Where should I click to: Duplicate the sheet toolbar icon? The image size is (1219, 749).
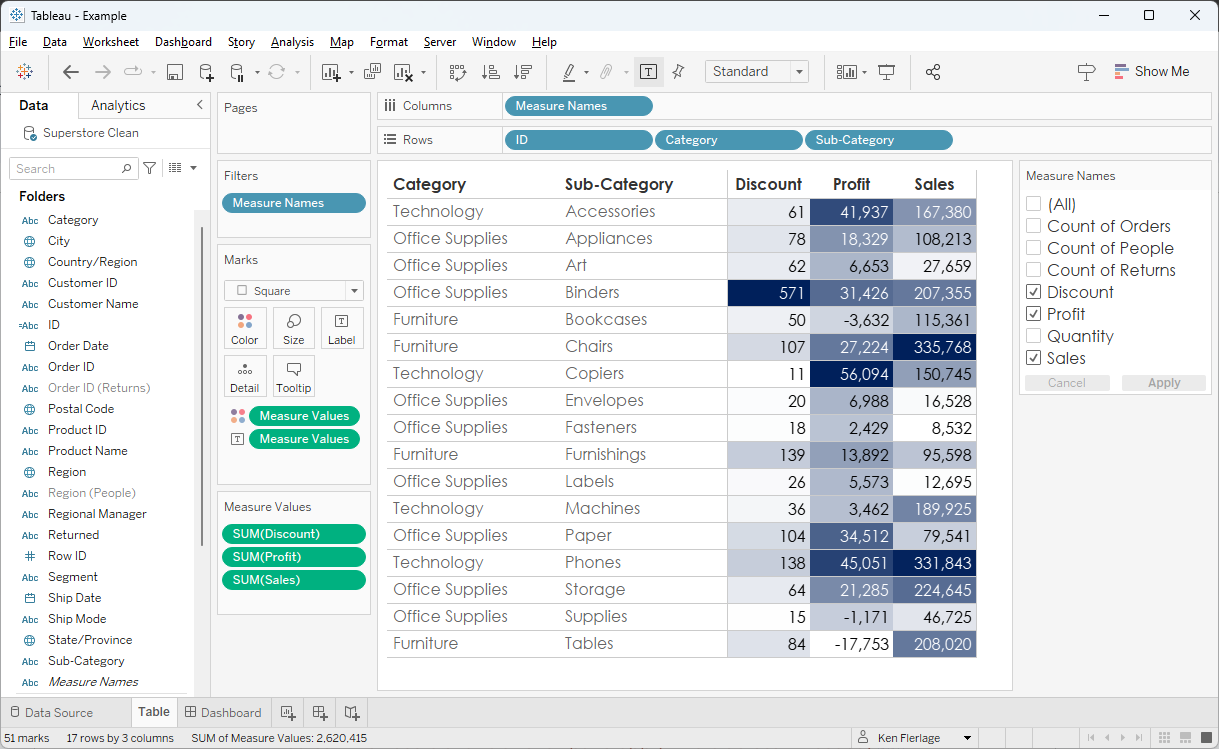click(372, 72)
